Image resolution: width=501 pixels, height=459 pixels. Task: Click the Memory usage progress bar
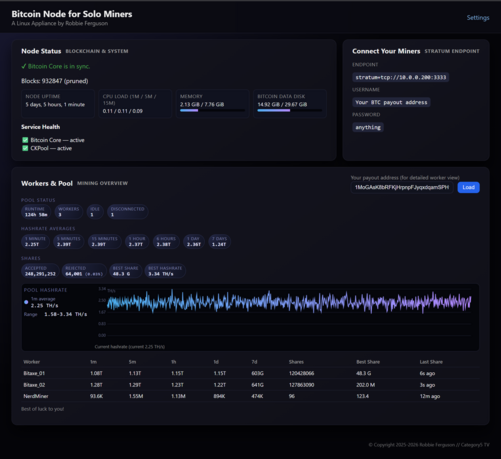[212, 110]
